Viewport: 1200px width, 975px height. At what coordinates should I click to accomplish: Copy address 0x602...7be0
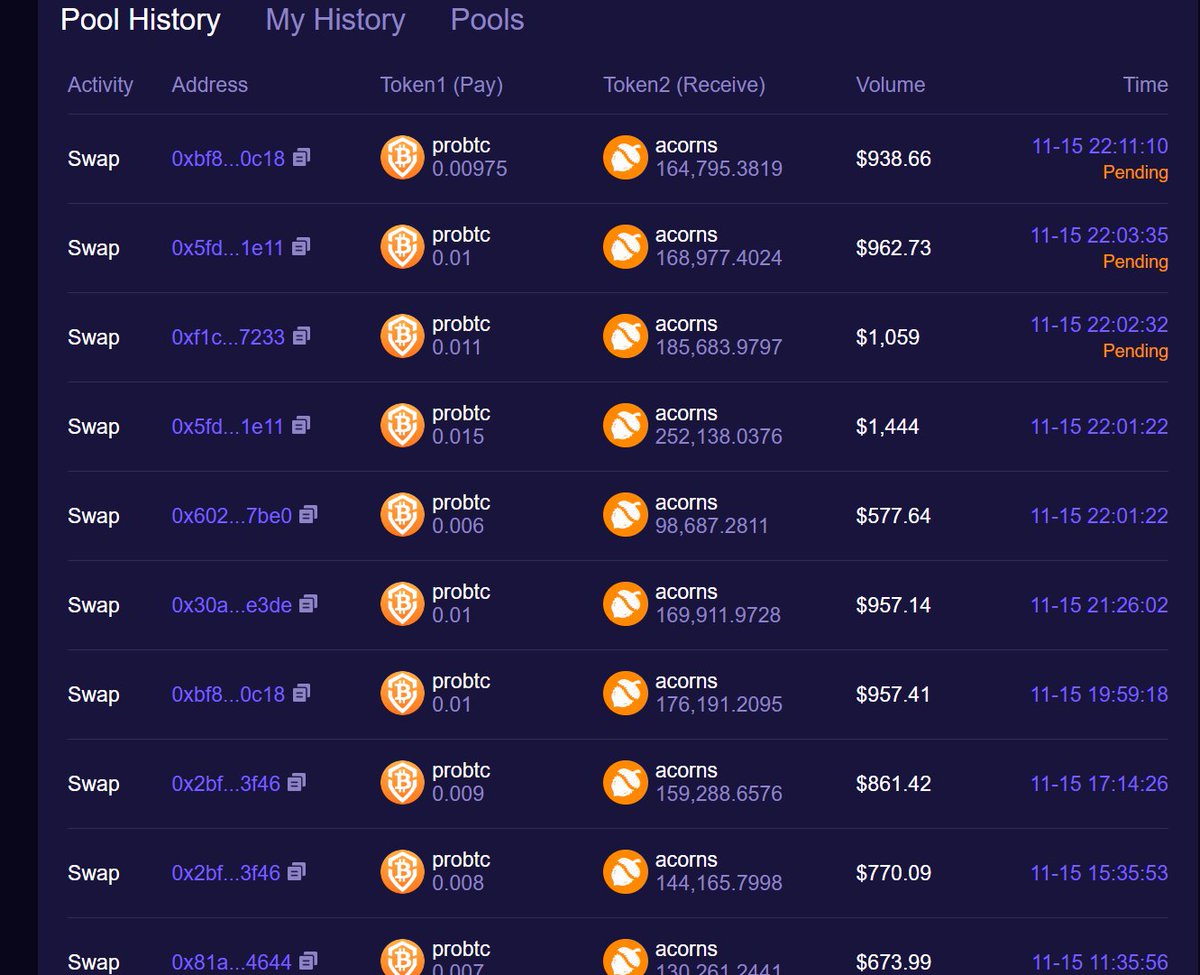(308, 514)
